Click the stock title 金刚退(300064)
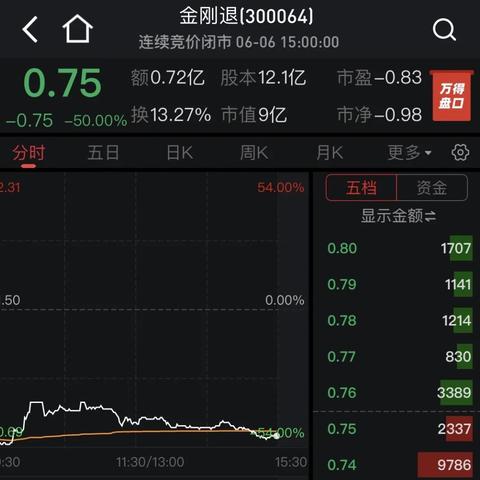Viewport: 480px width, 480px height. point(246,16)
